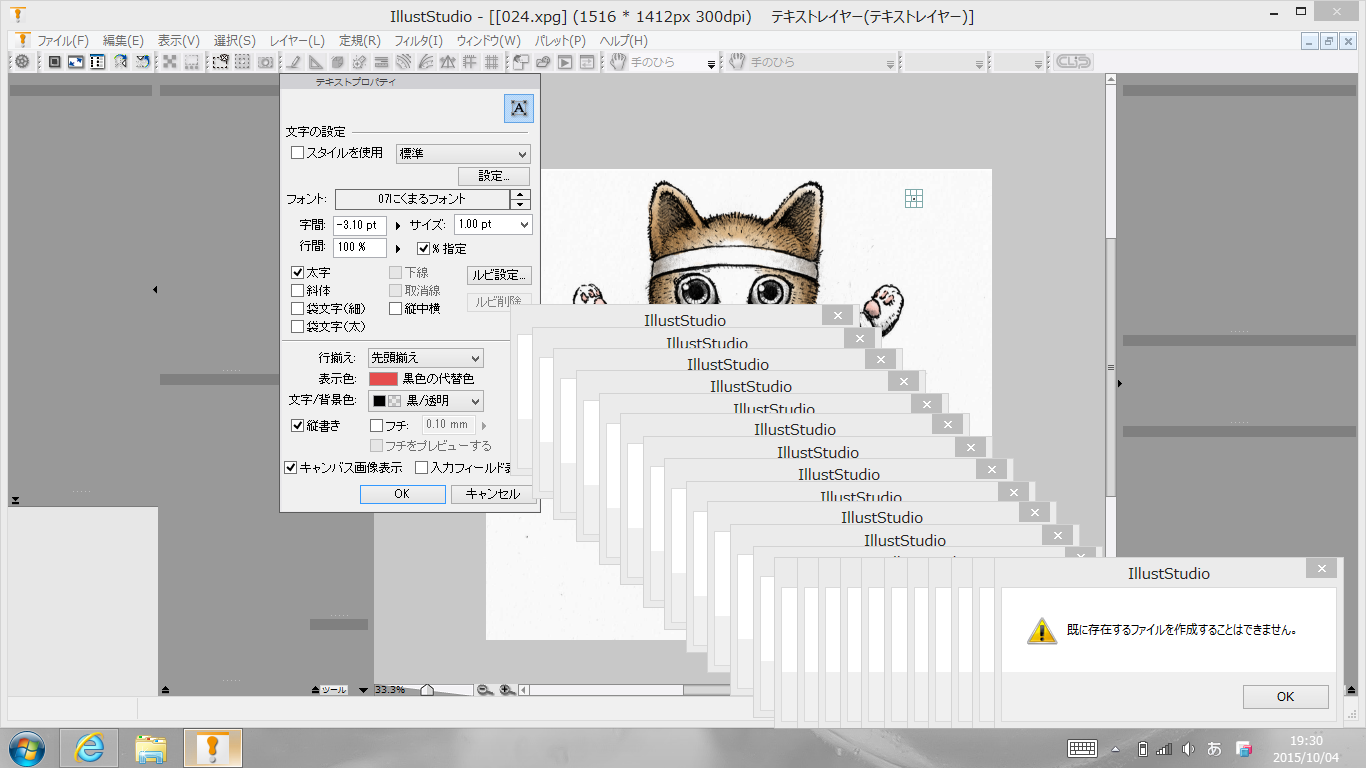Open Internet Explorer from the taskbar

point(89,747)
